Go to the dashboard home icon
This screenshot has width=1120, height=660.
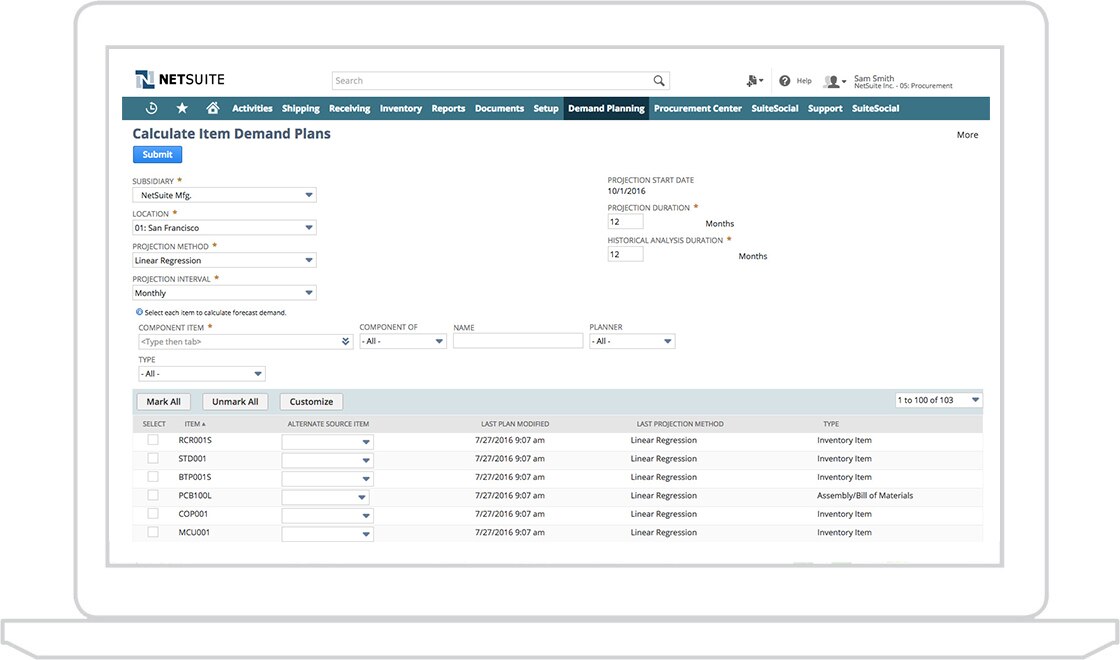(210, 107)
